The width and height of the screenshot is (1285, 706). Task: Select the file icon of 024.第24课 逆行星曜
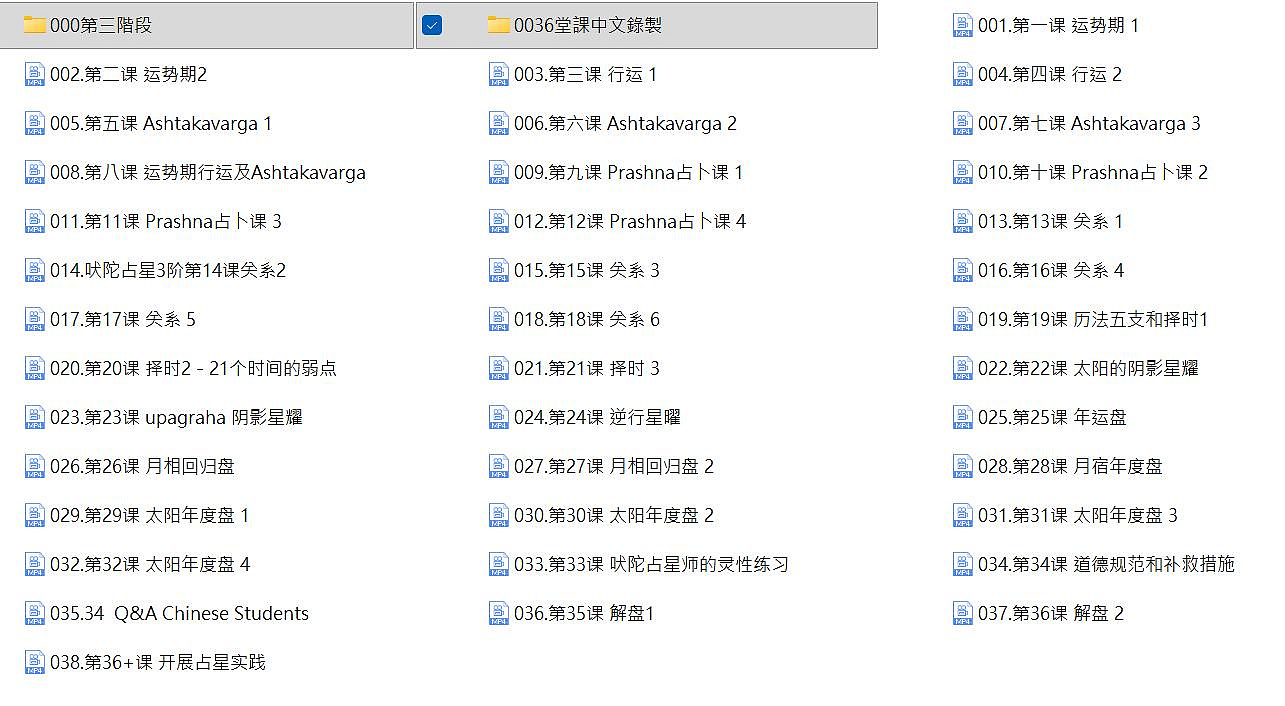(499, 417)
